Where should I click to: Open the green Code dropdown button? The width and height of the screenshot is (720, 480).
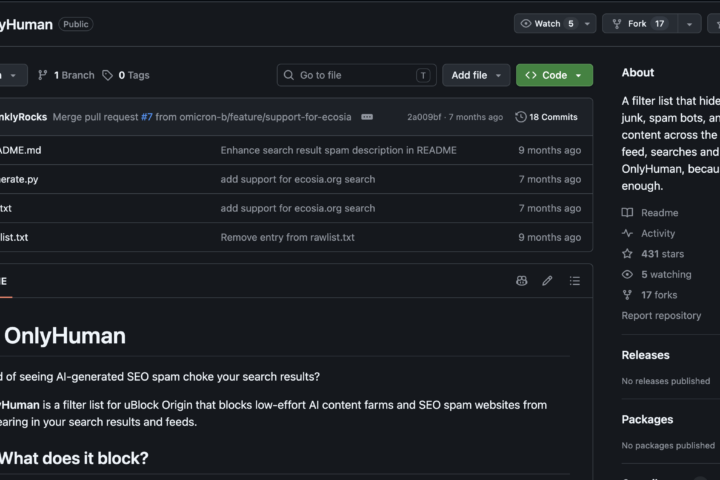554,75
